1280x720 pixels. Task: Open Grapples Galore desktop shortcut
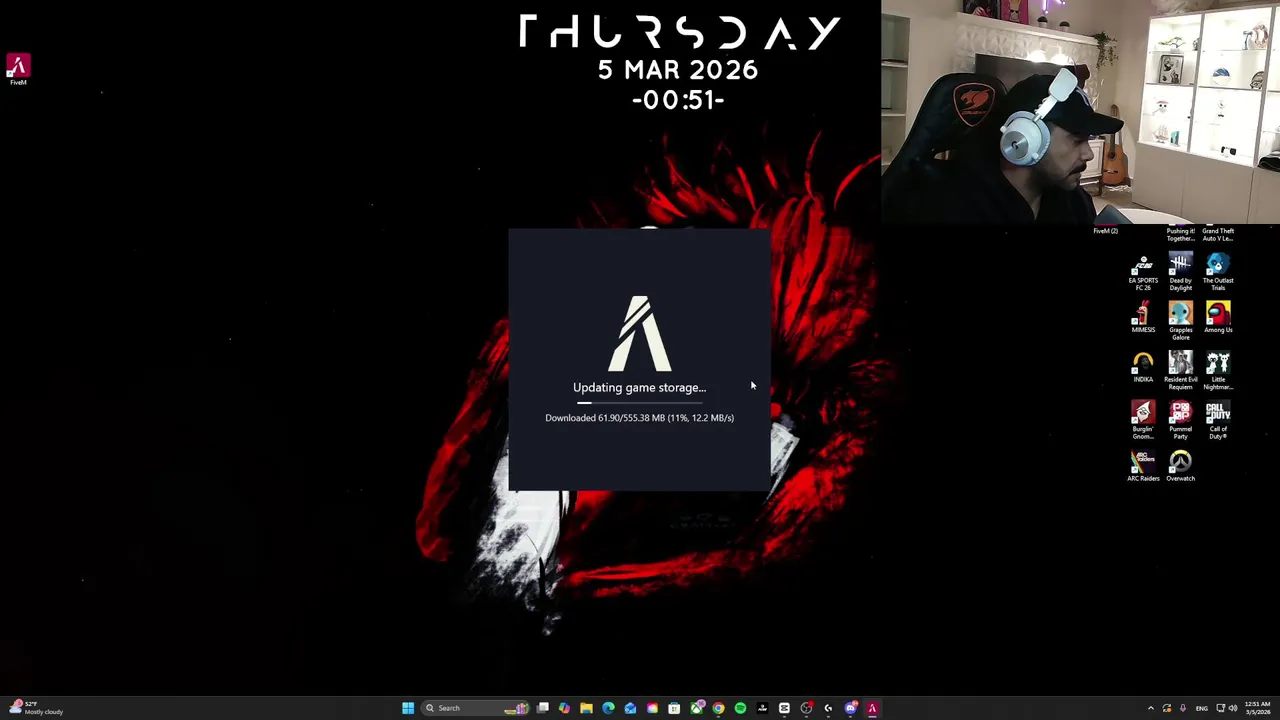pos(1180,322)
